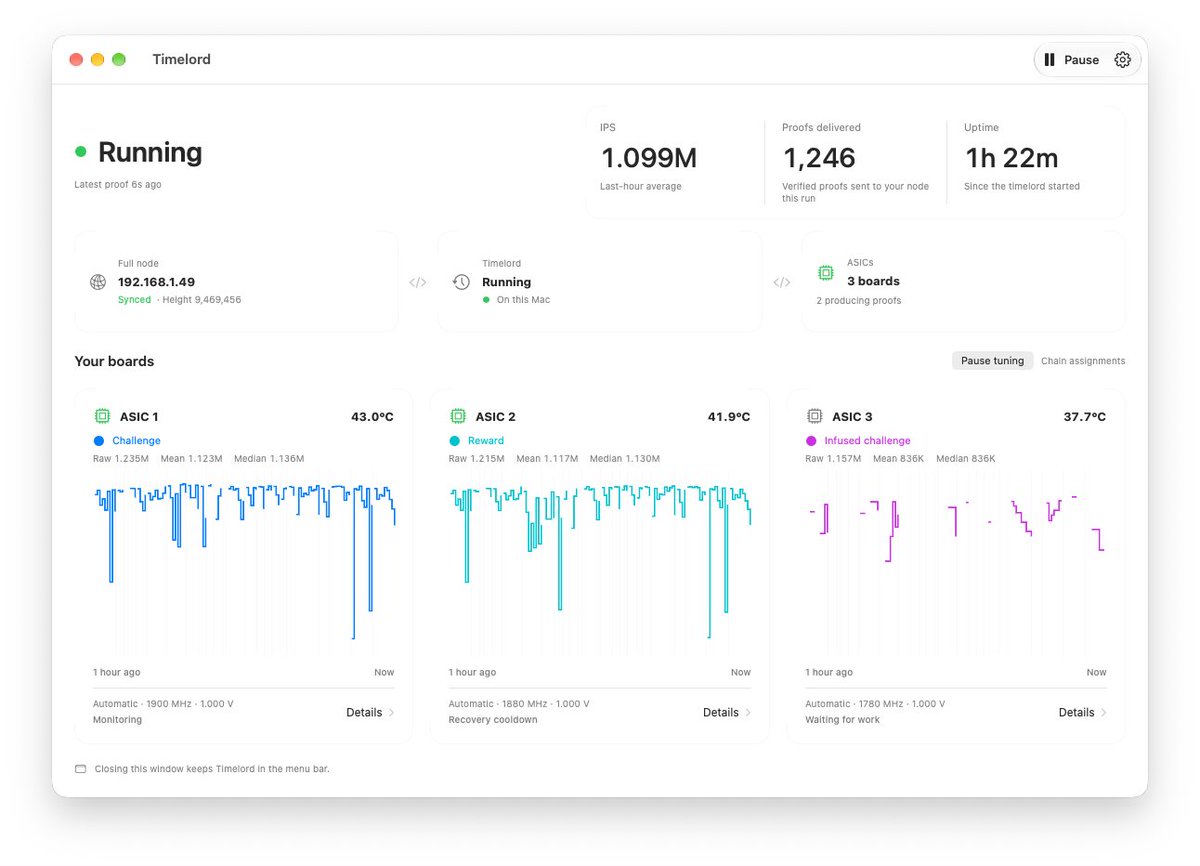Screen dimensions: 1200x866
Task: Click Automatic · 1900 MHz · 1.000 V text
Action: [x=163, y=704]
